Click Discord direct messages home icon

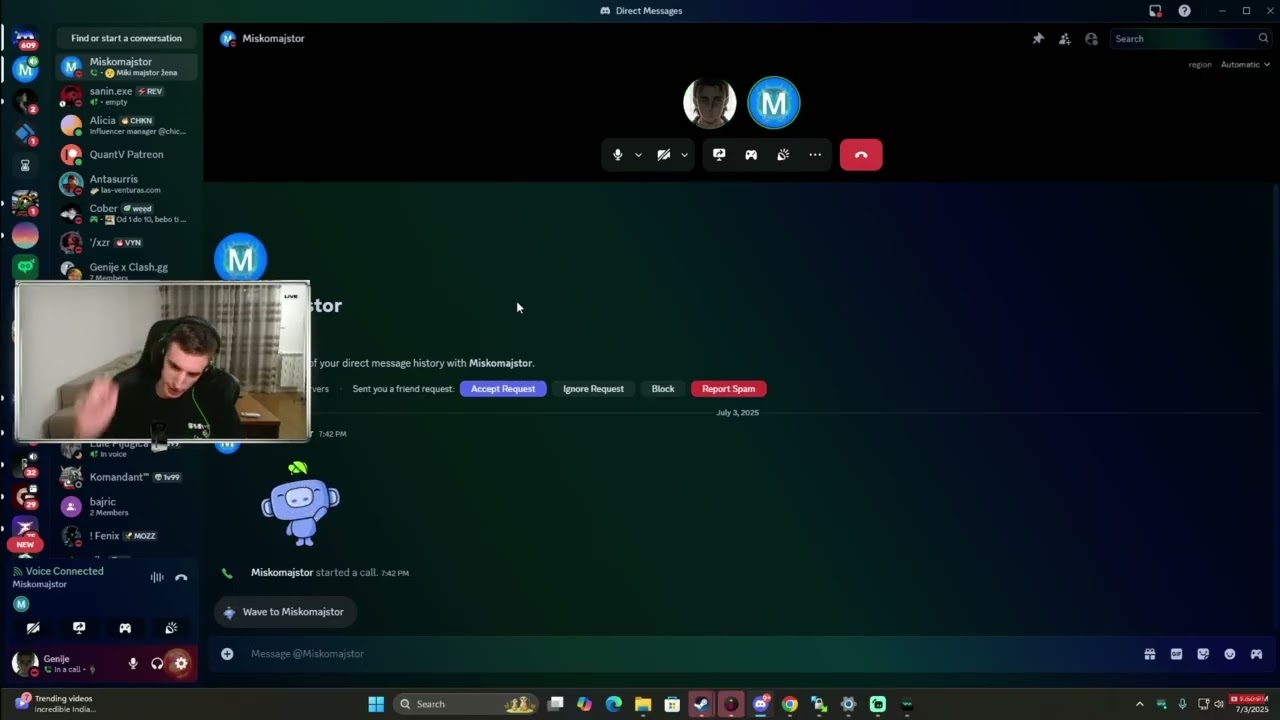pyautogui.click(x=25, y=38)
